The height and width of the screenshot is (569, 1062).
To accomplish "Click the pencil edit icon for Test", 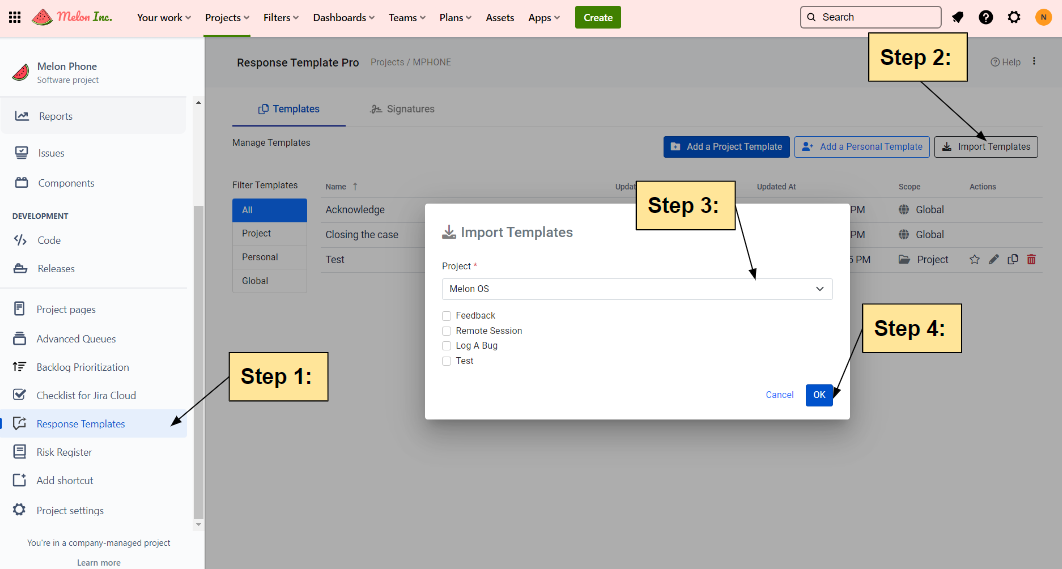I will (994, 260).
